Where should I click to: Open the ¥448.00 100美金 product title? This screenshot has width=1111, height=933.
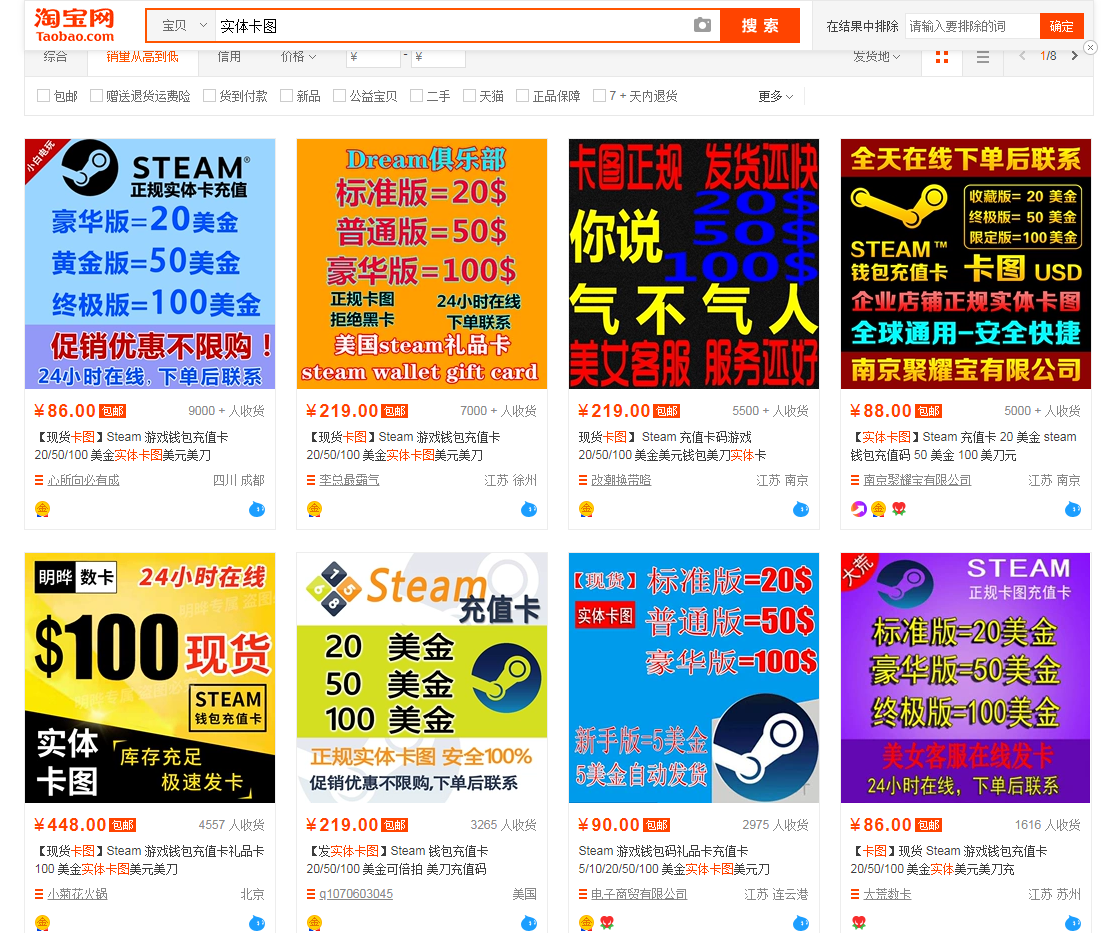coord(150,859)
